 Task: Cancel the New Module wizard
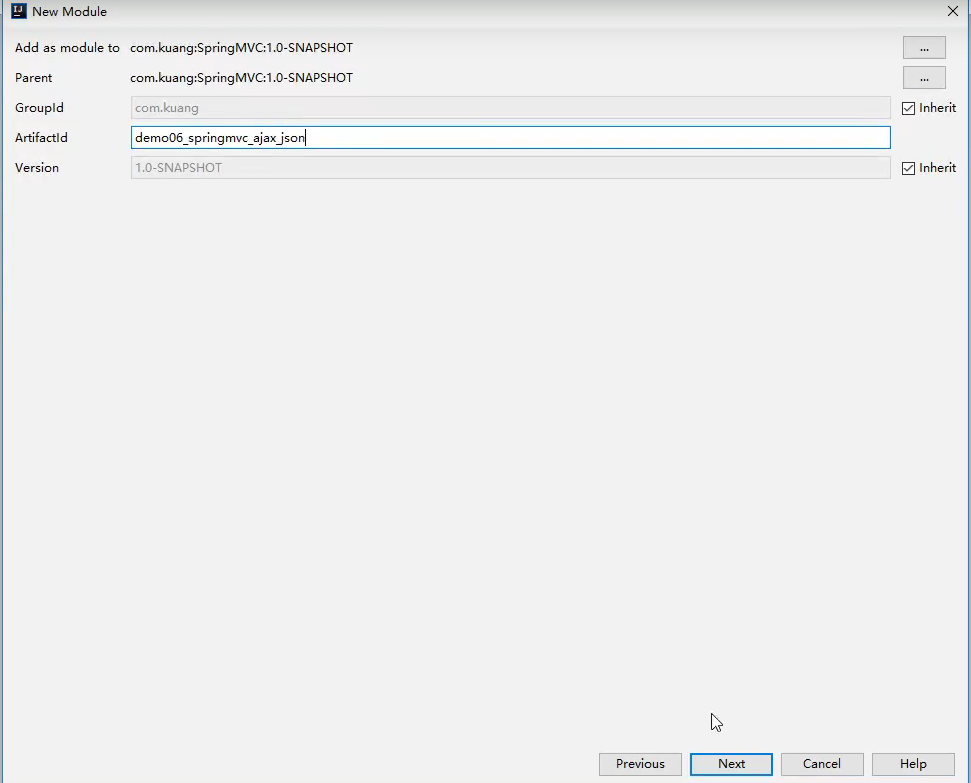tap(822, 764)
